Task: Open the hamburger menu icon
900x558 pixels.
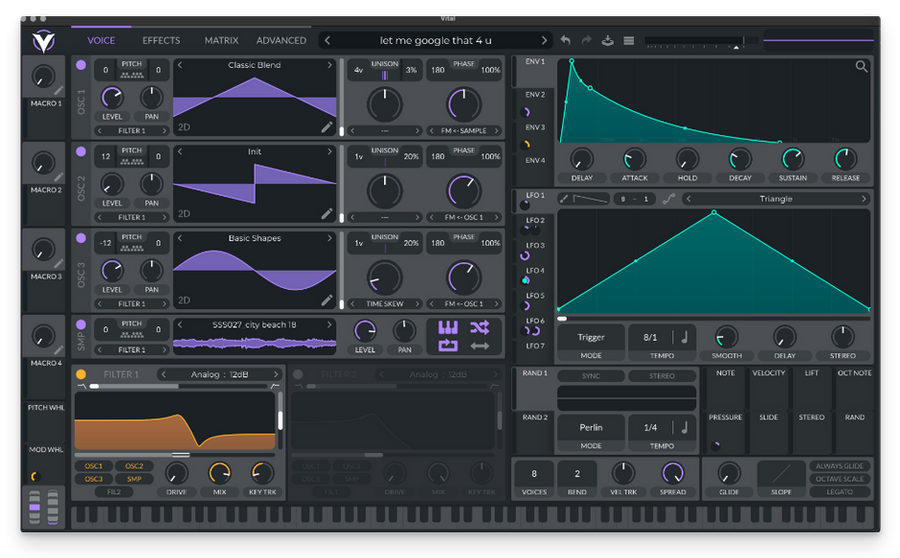Action: click(629, 41)
